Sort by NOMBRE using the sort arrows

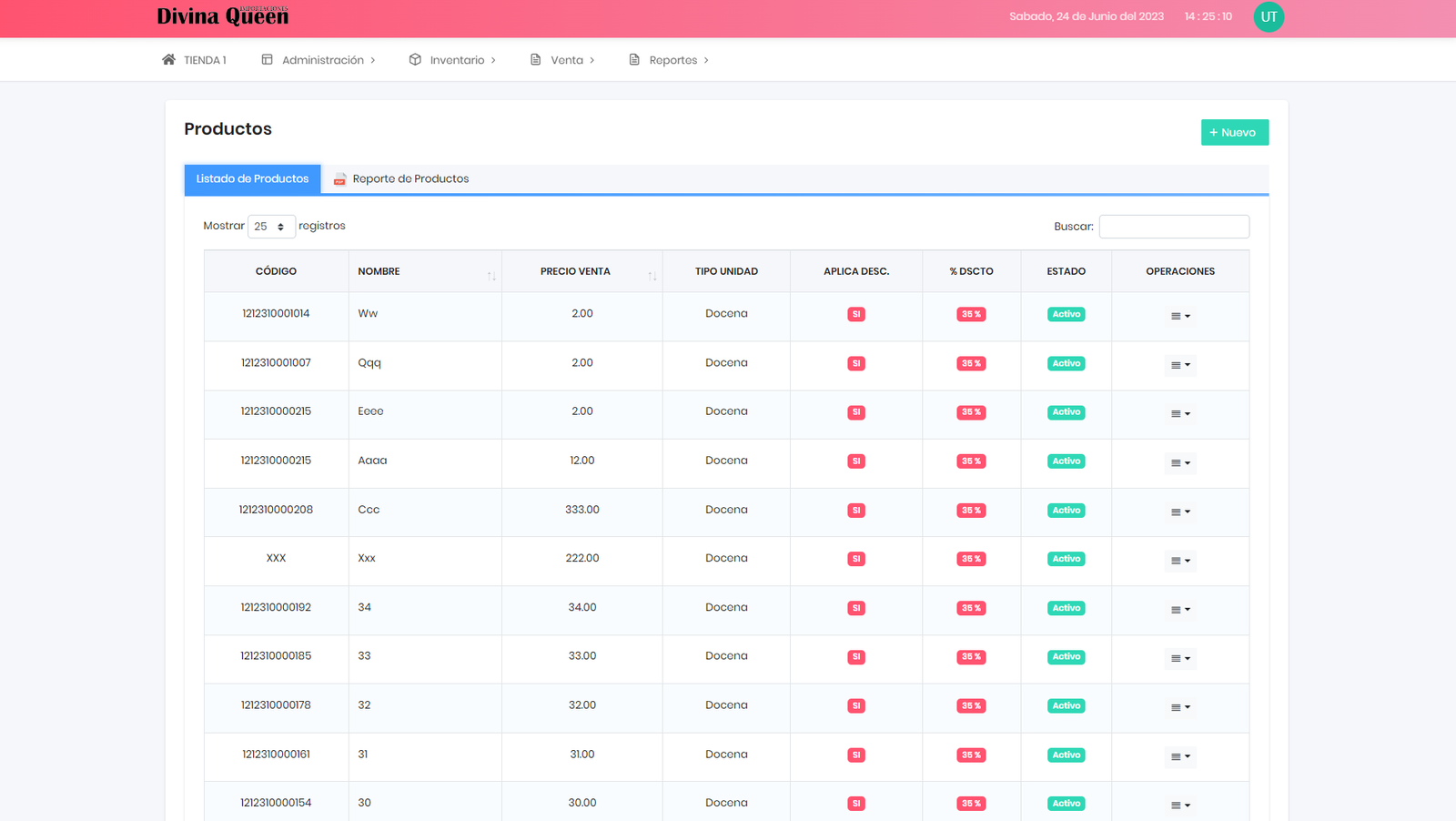[491, 276]
